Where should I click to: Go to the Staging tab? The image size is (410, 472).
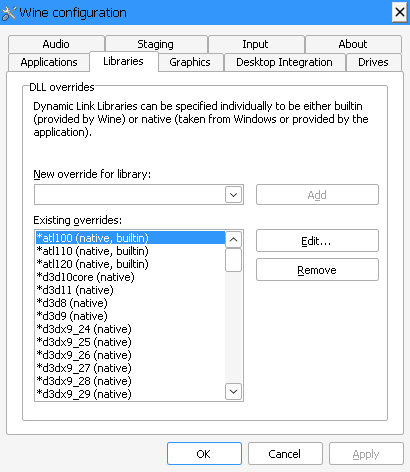coord(156,44)
